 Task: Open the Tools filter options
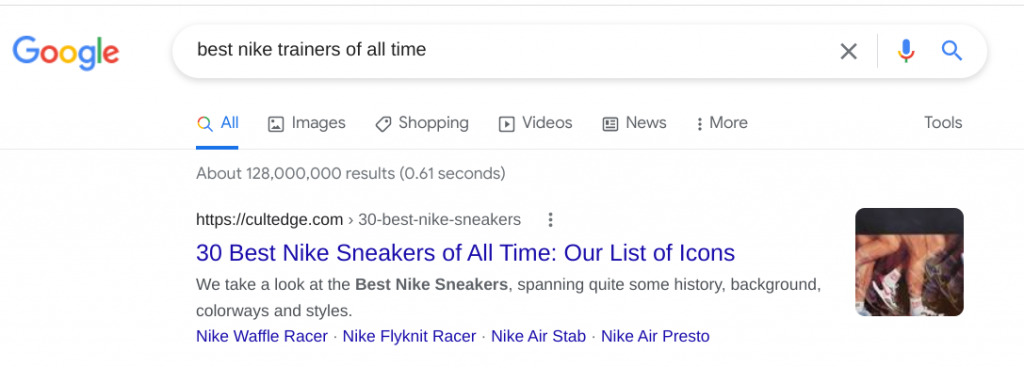pyautogui.click(x=943, y=123)
